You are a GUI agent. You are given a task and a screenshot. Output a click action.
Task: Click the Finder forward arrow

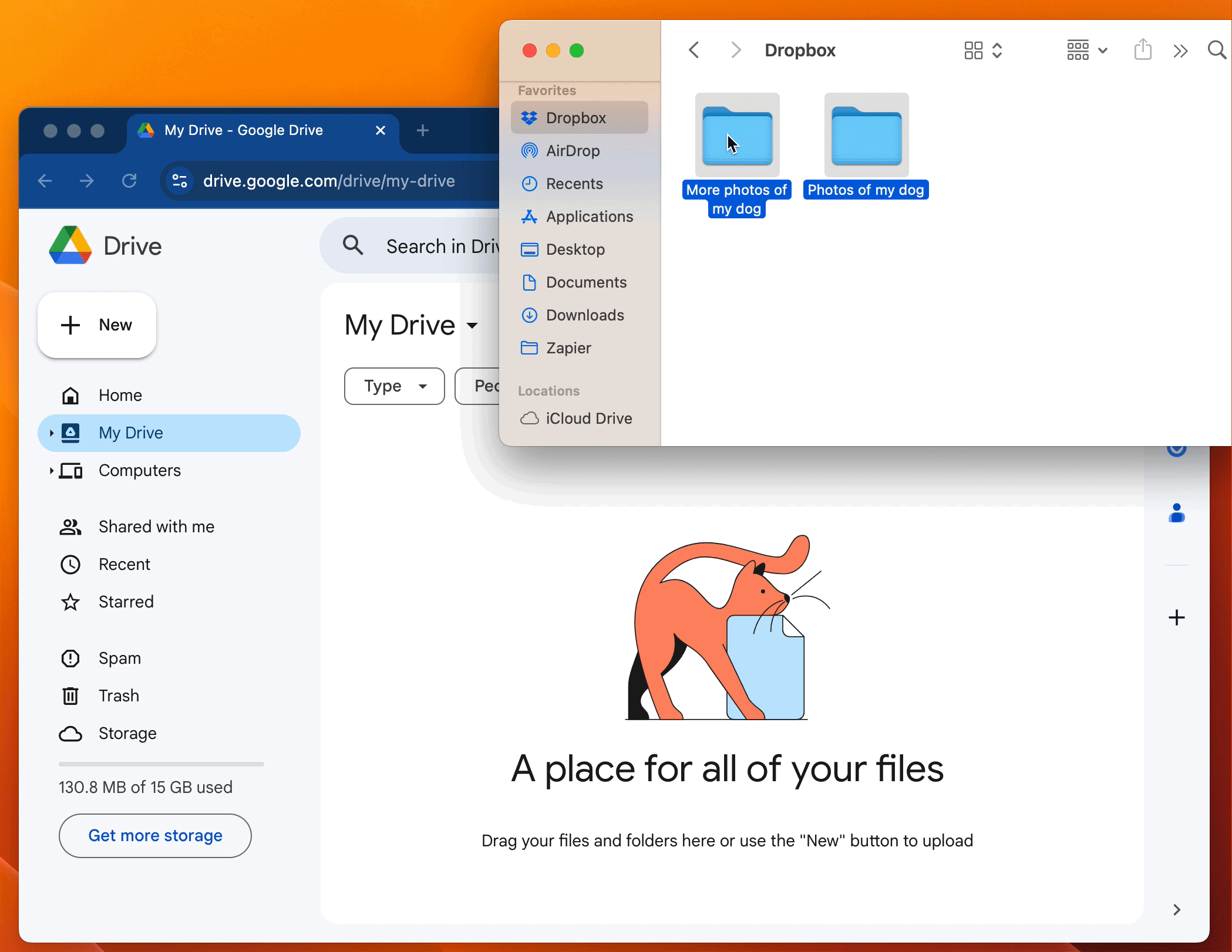[x=736, y=50]
